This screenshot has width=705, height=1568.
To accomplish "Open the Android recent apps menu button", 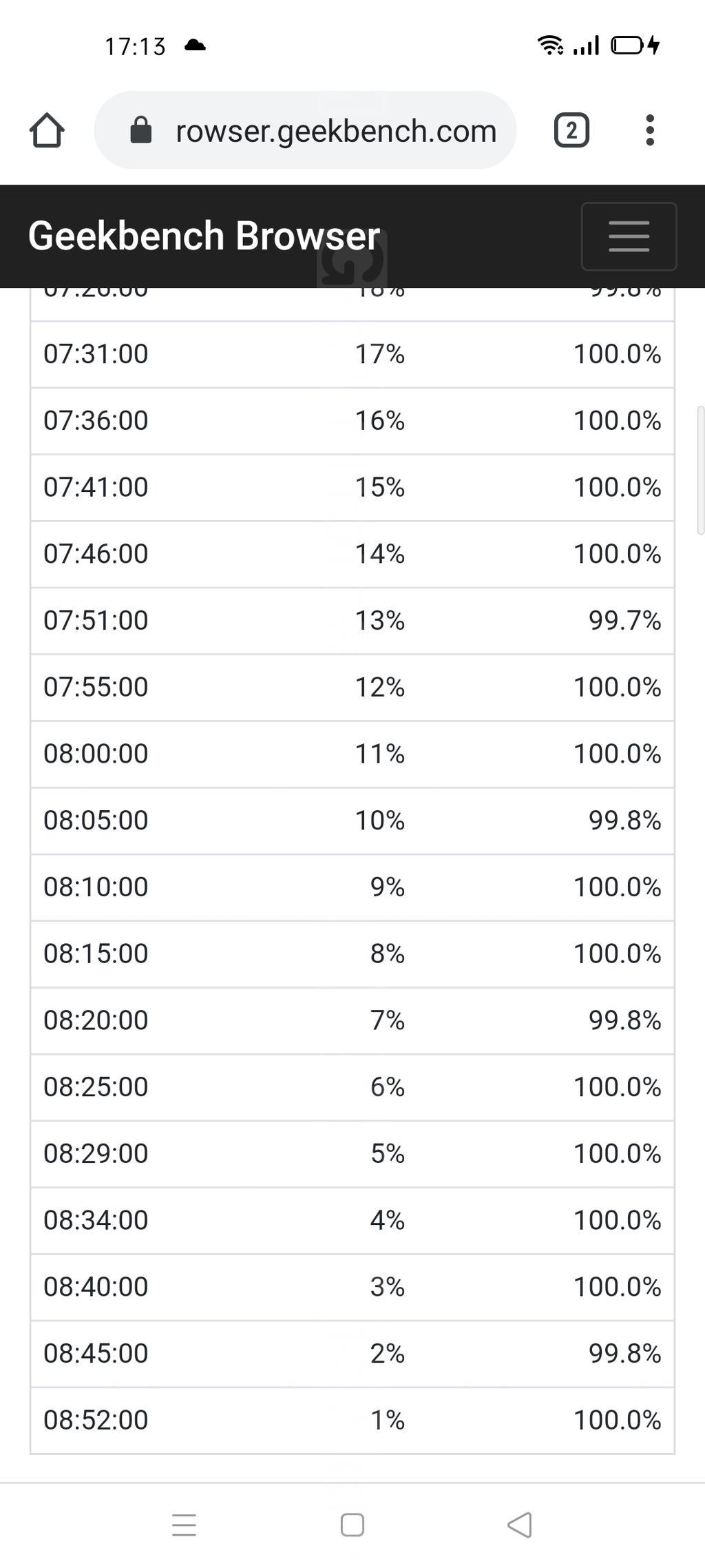I will (184, 1525).
